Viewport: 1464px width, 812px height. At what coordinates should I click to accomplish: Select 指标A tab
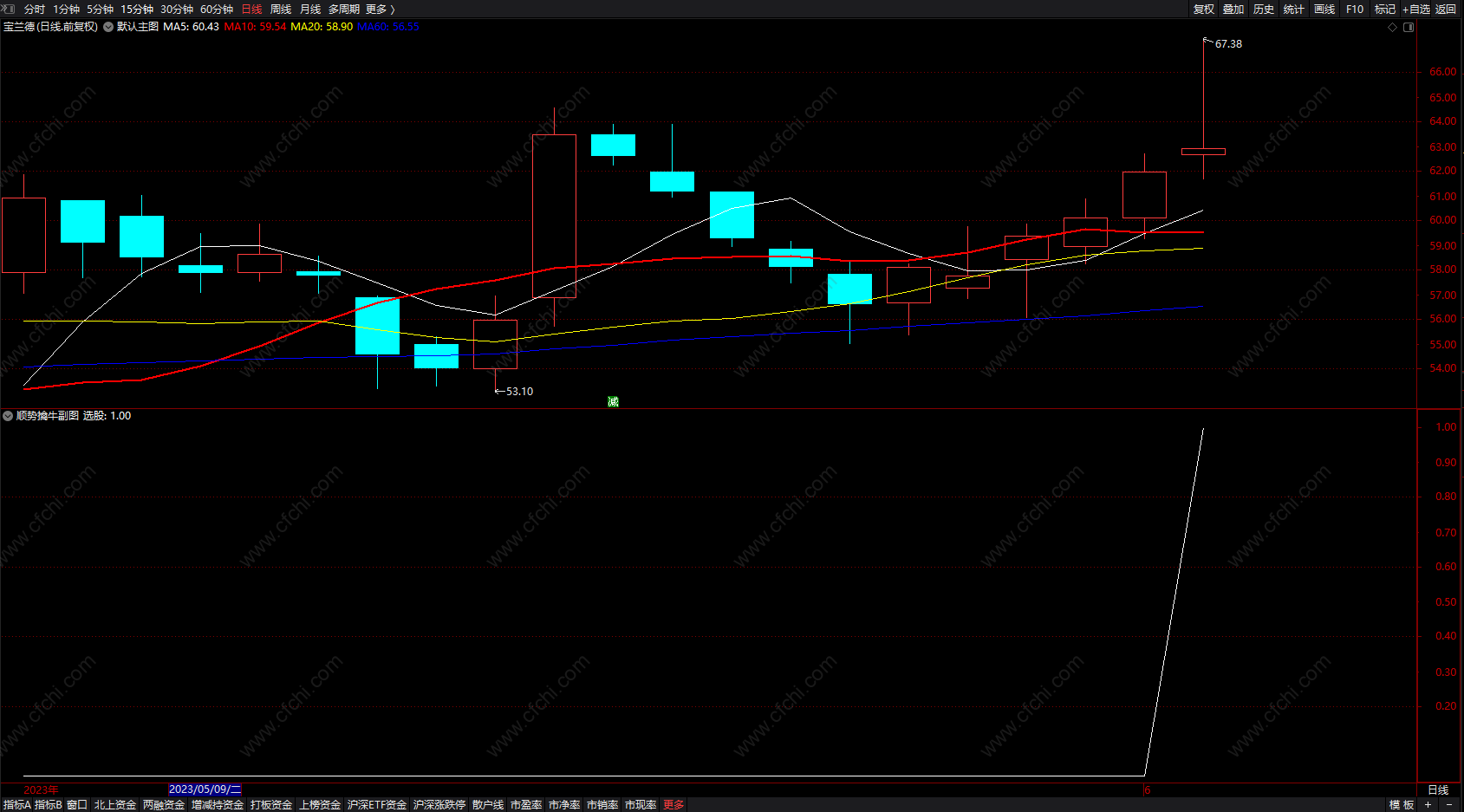(16, 805)
